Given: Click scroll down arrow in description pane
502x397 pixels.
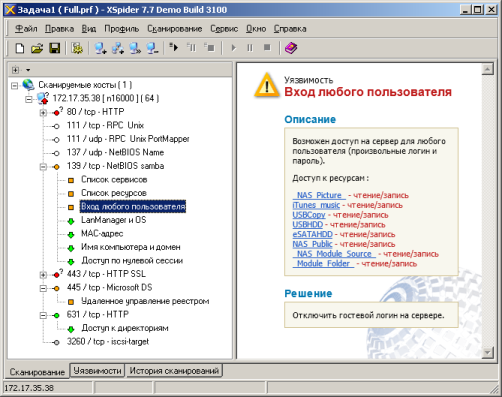Looking at the screenshot, I should tap(487, 352).
